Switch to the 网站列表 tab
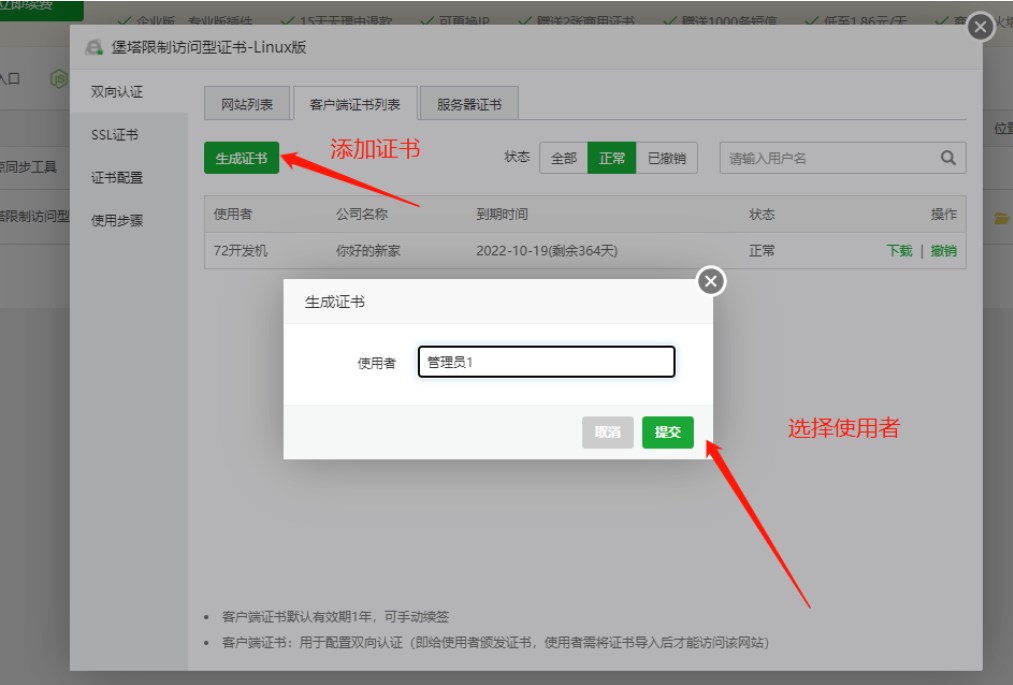 point(246,104)
